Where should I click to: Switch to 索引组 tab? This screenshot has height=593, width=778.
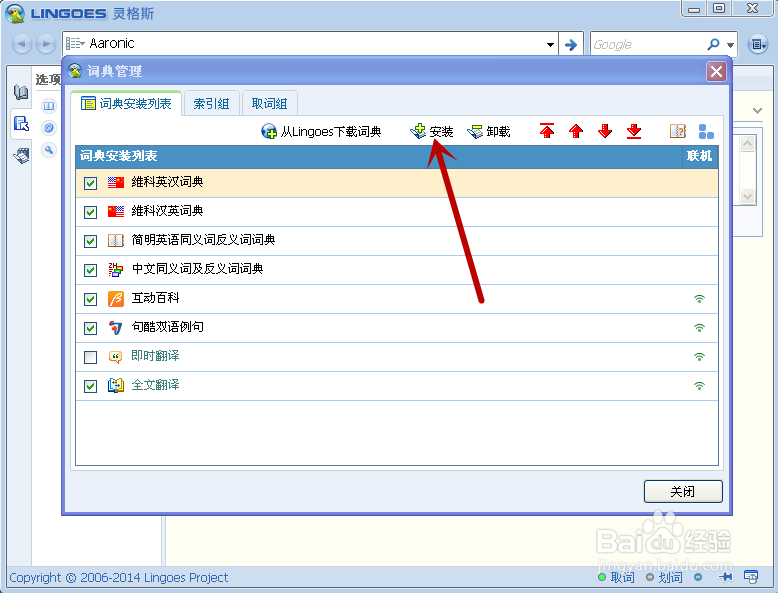(x=211, y=103)
